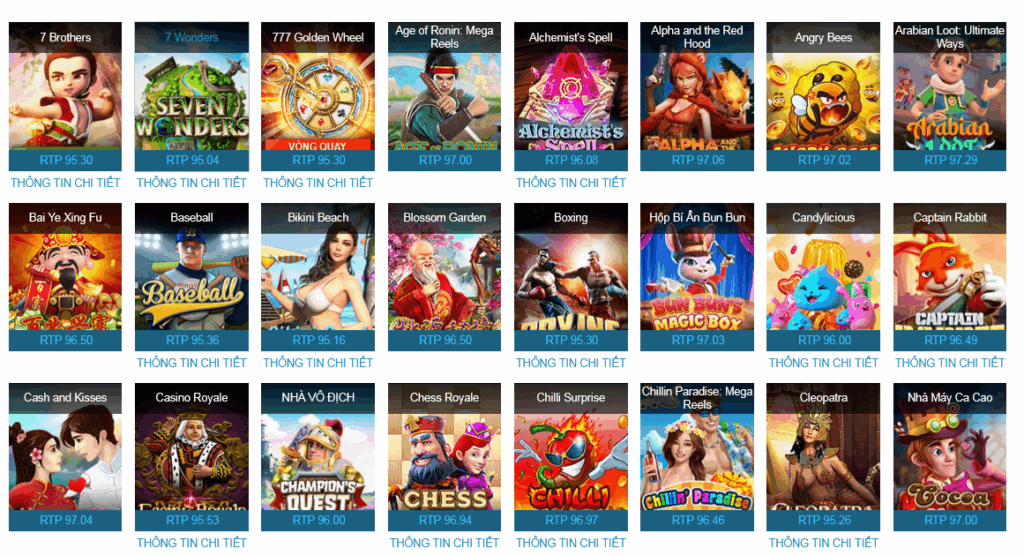Launch the Chess Royale game thumbnail

click(x=444, y=457)
